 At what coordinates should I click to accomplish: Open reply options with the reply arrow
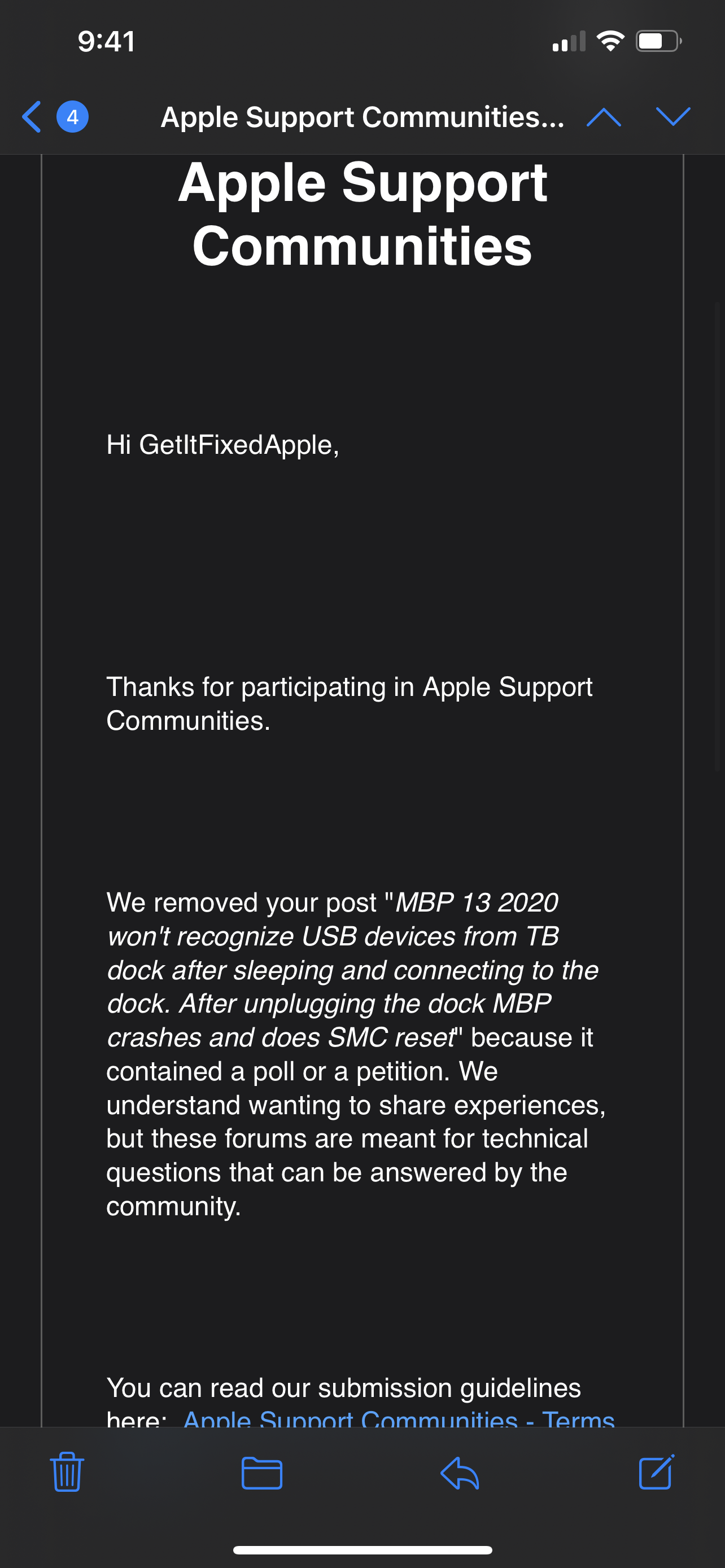click(x=460, y=1473)
